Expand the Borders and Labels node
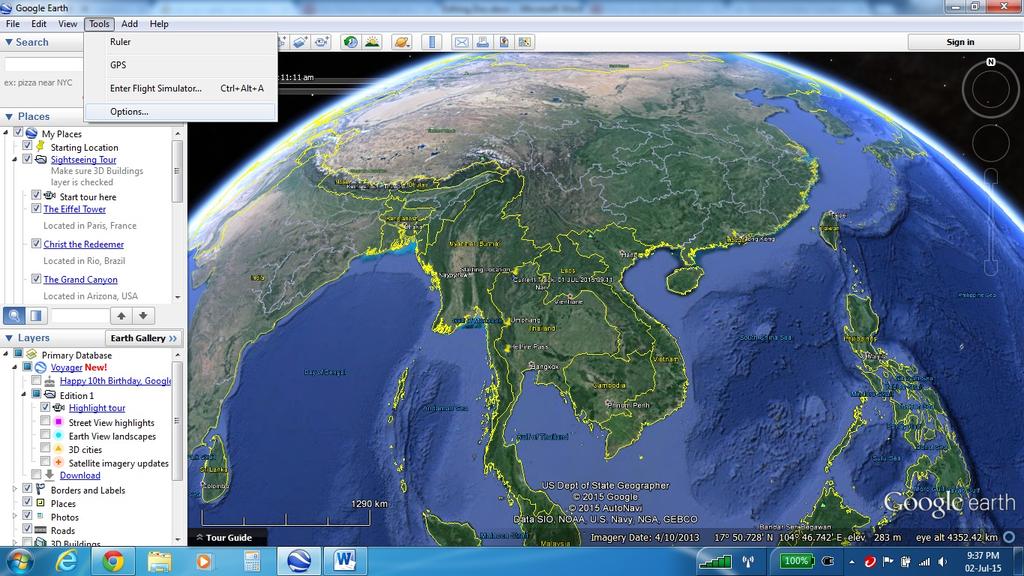Viewport: 1024px width, 576px height. point(14,489)
